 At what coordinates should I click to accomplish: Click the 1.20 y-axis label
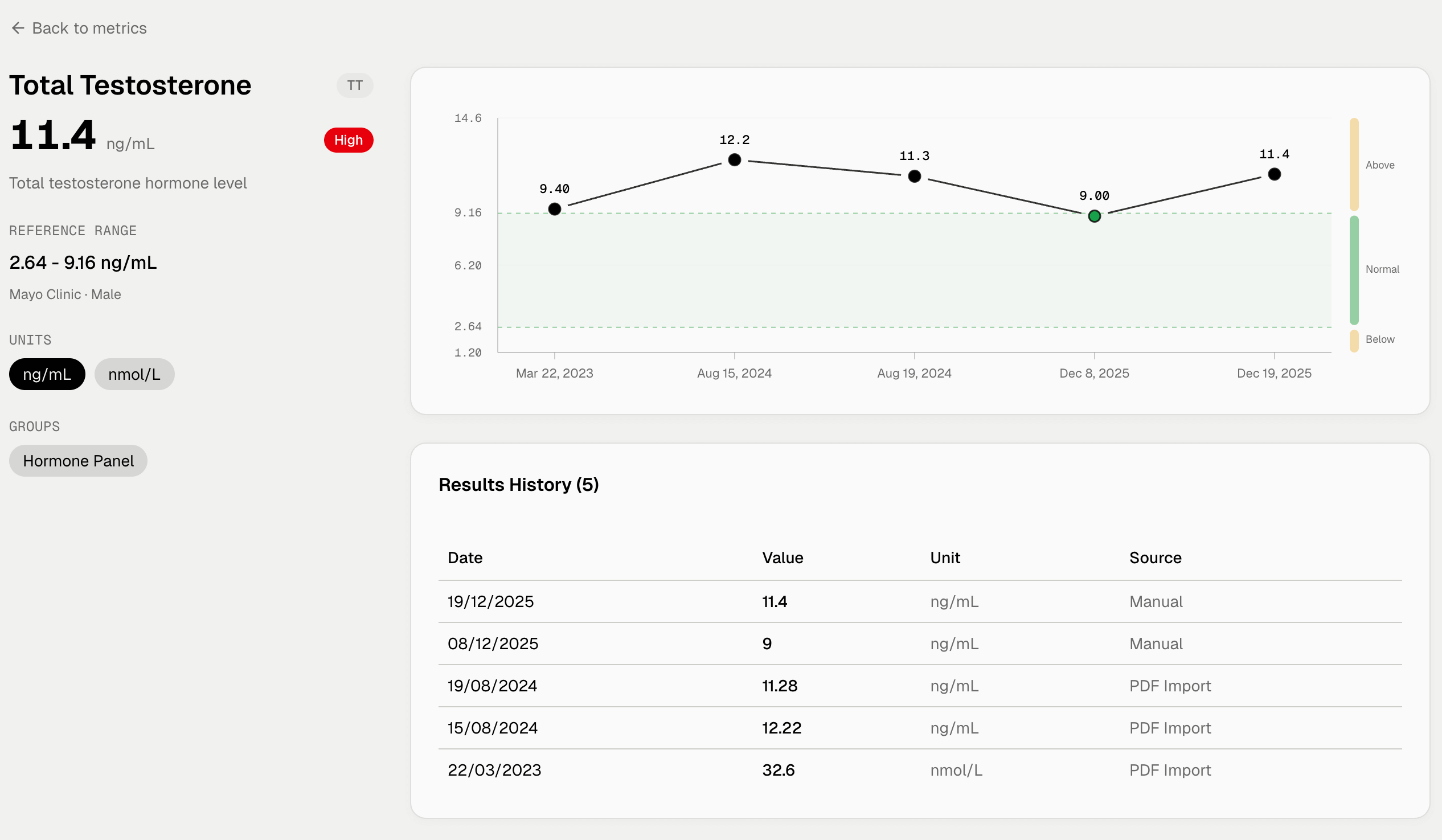(468, 353)
